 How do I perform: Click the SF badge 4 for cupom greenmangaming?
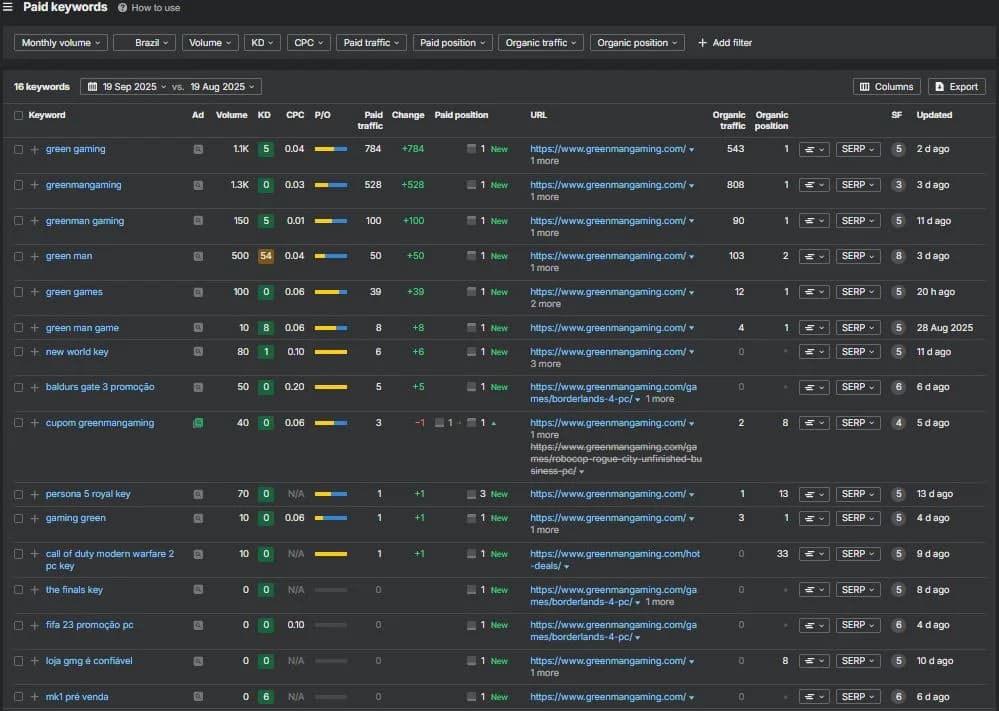(x=898, y=423)
